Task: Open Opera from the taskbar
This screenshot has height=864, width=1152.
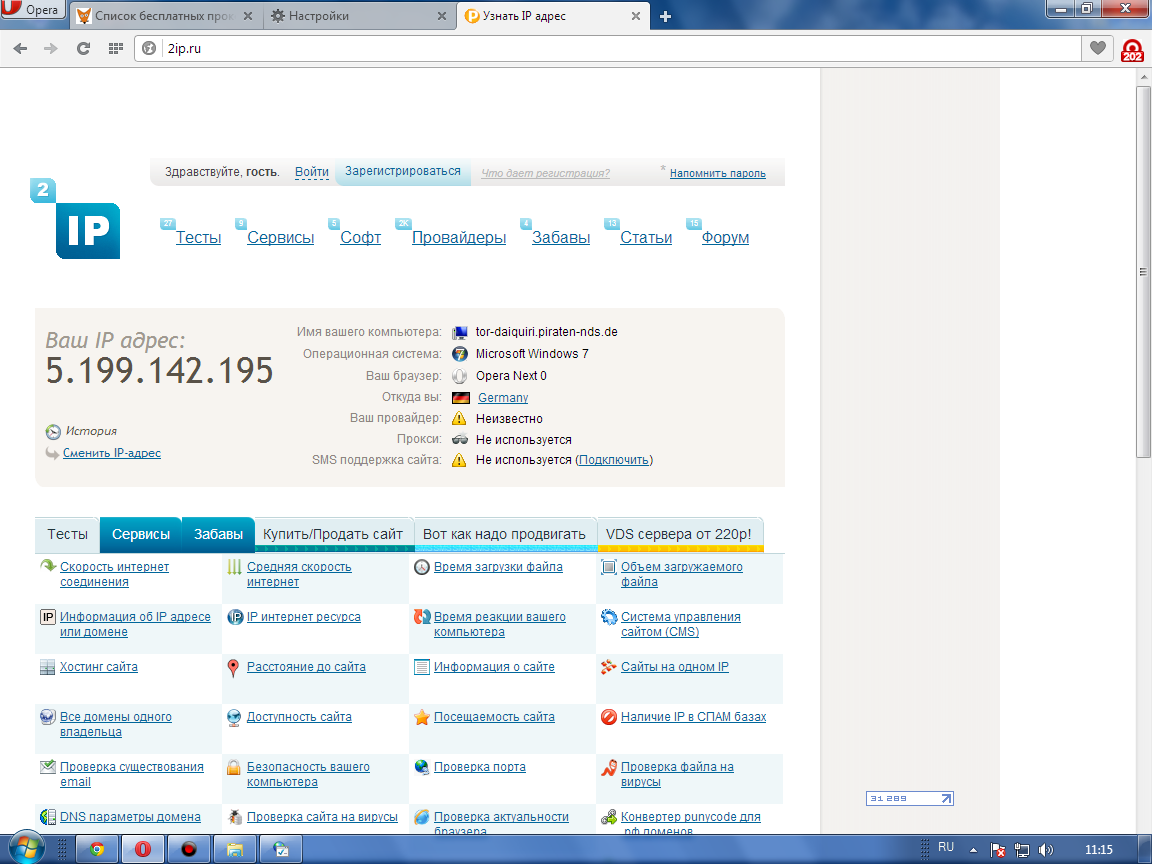Action: [x=143, y=849]
